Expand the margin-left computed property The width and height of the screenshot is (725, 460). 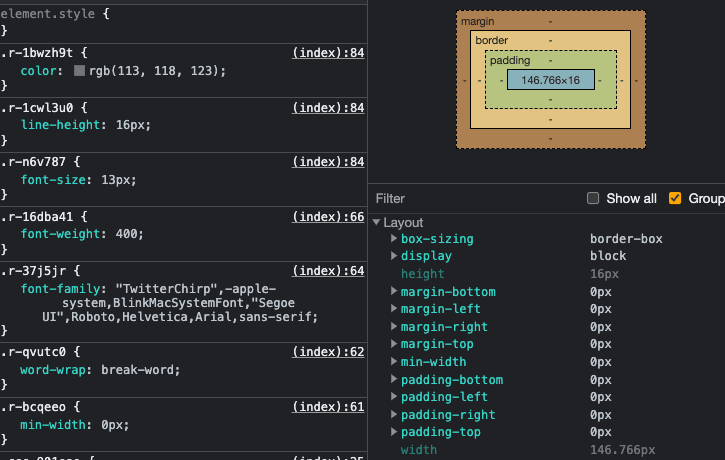click(x=393, y=308)
